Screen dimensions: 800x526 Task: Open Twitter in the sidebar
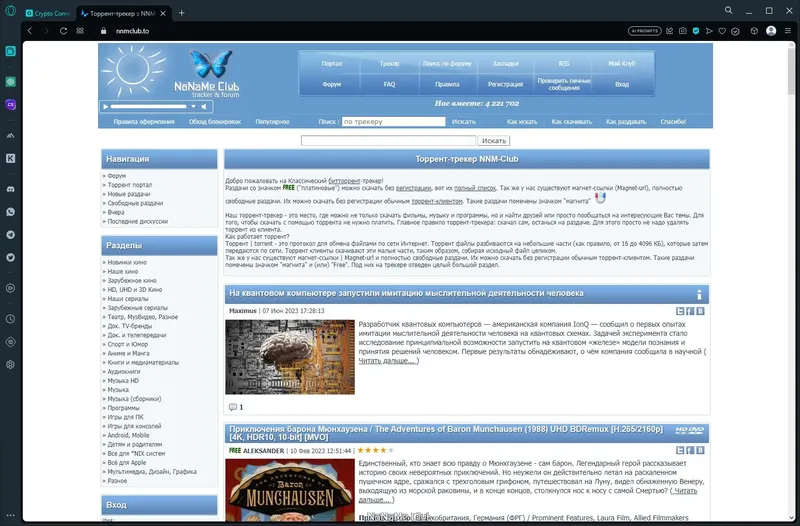[x=10, y=258]
